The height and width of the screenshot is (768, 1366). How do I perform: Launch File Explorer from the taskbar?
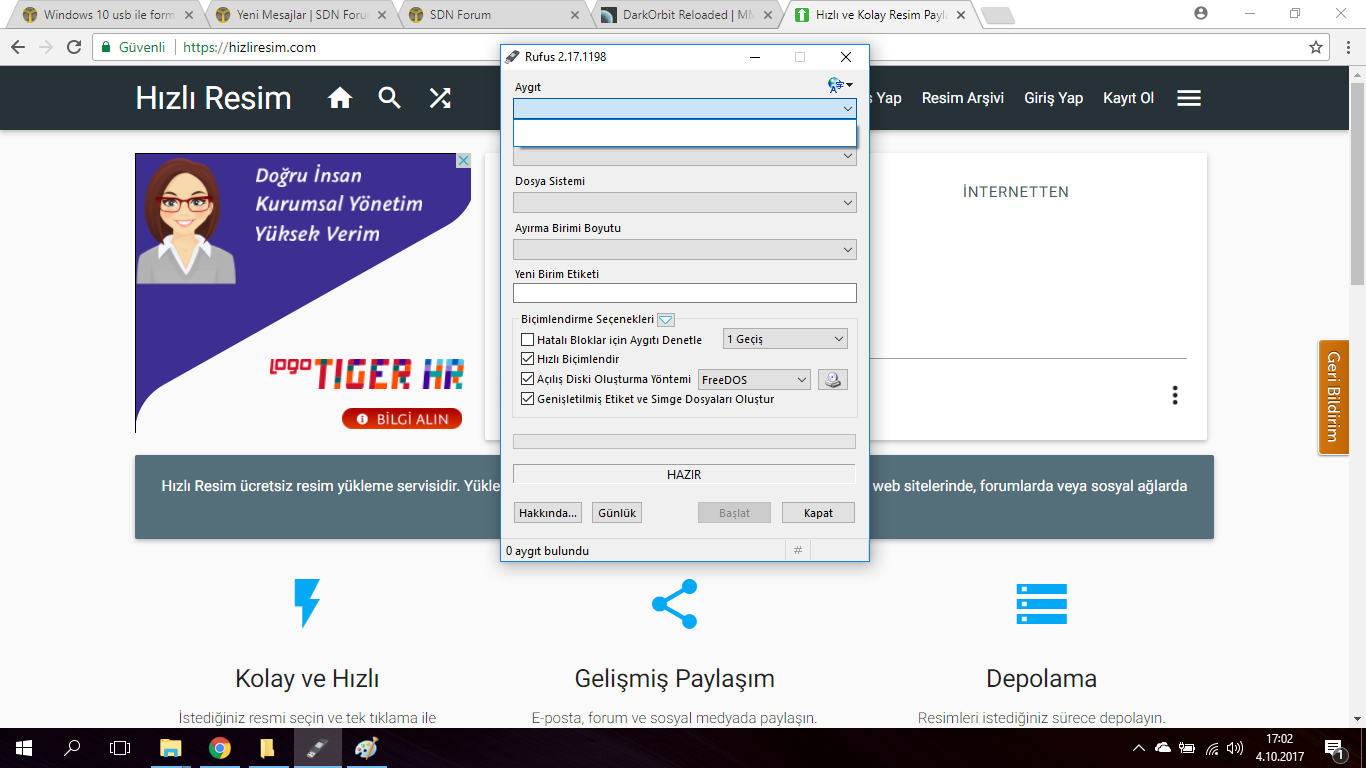coord(171,748)
